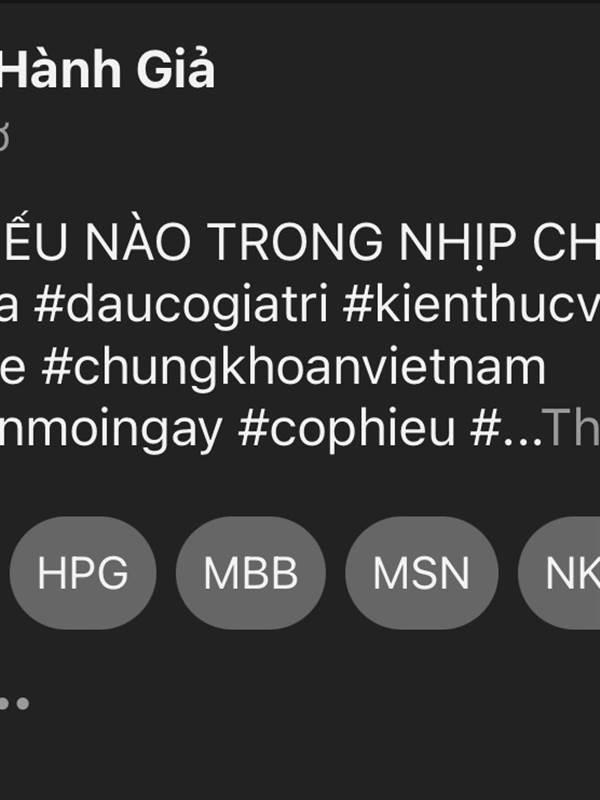The image size is (600, 800).
Task: Tap the post timestamp under the author name
Action: pyautogui.click(x=5, y=137)
